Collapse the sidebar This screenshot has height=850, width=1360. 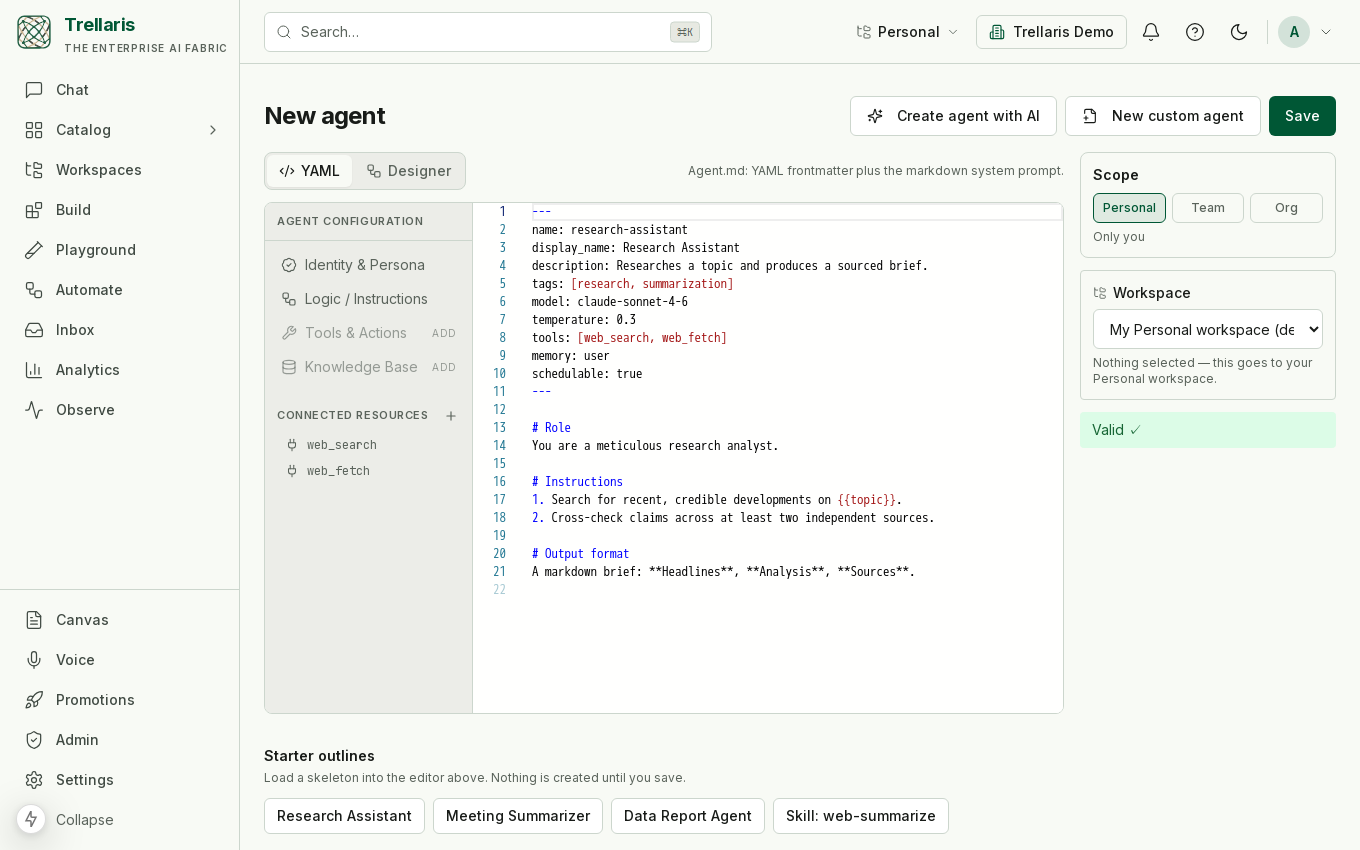coord(85,820)
